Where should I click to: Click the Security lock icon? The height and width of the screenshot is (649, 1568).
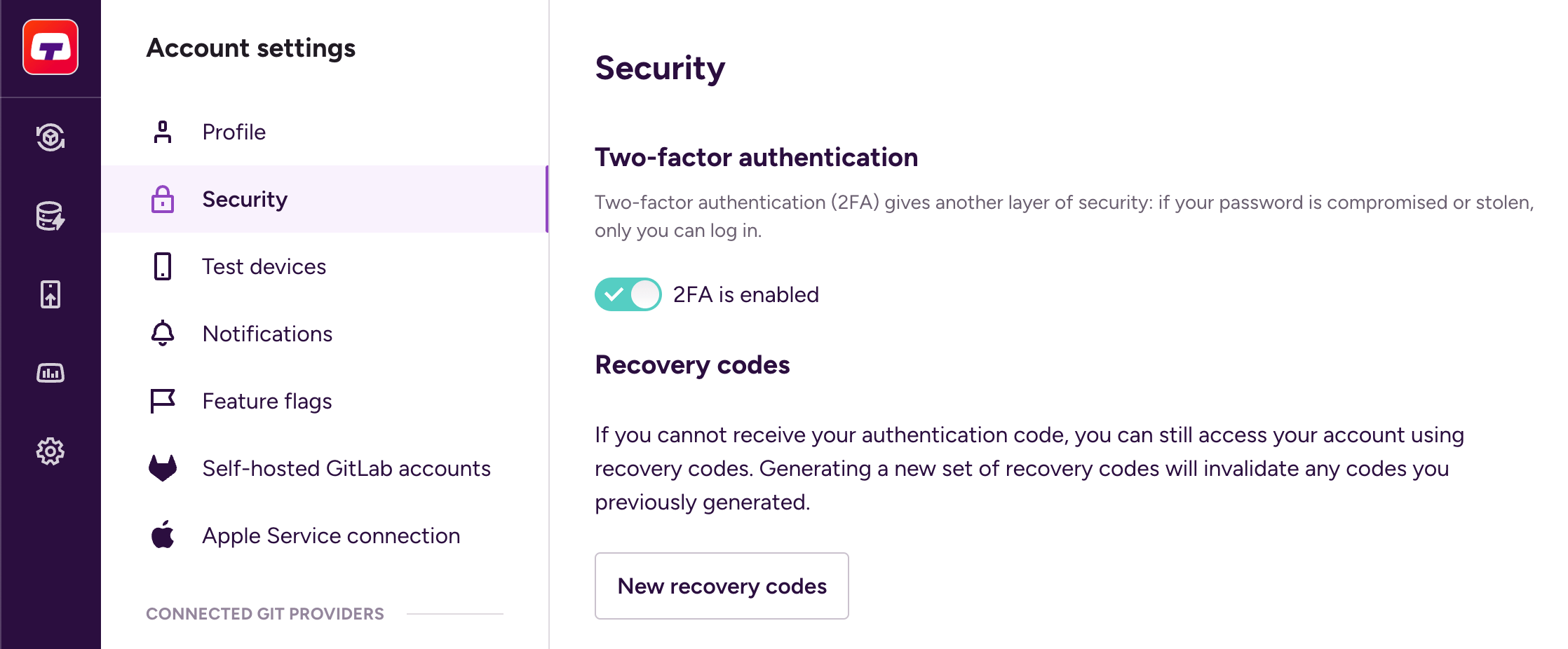coord(162,199)
